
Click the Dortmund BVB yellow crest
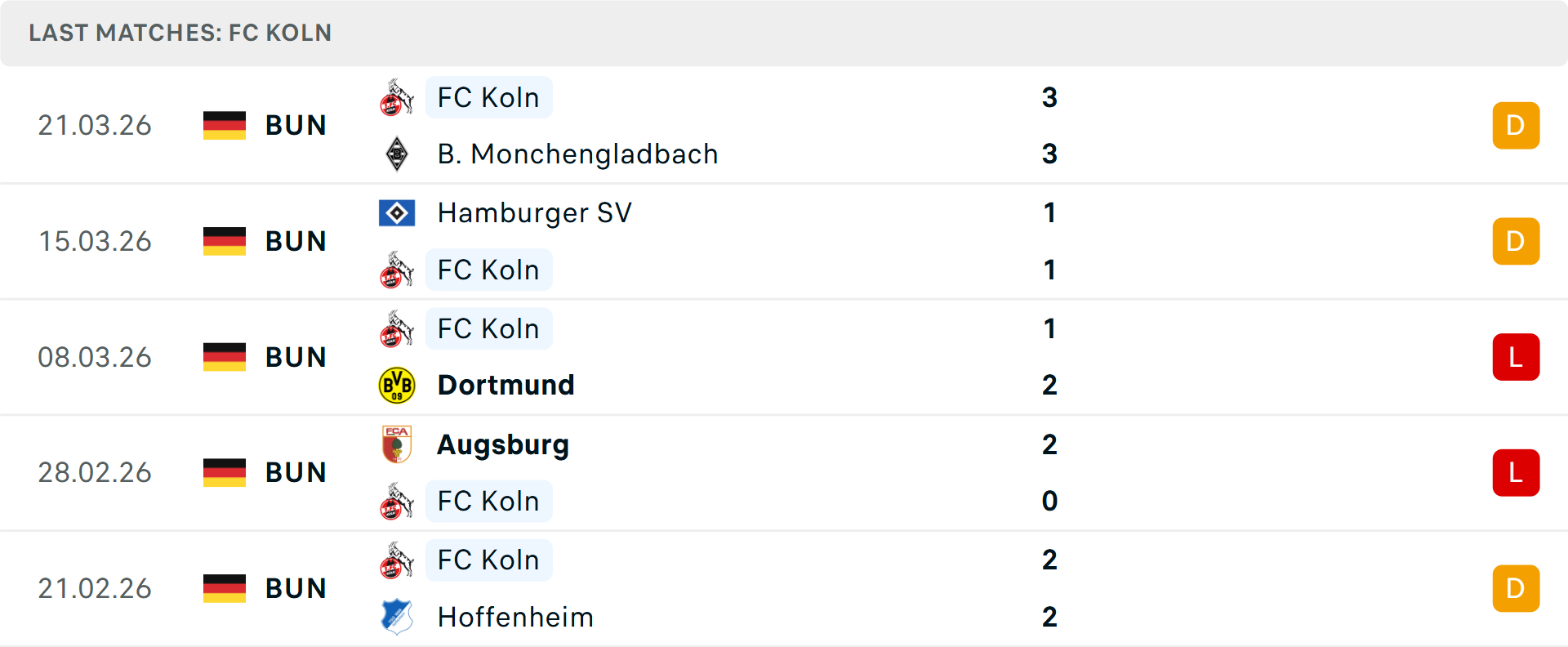pyautogui.click(x=397, y=386)
